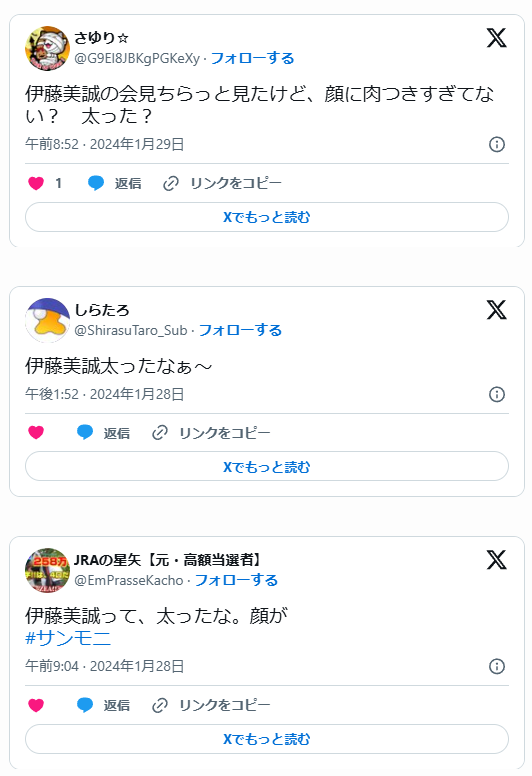Viewport: 532px width, 776px height.
Task: Follow @EmPrasseKacho via フォローする
Action: pos(237,580)
